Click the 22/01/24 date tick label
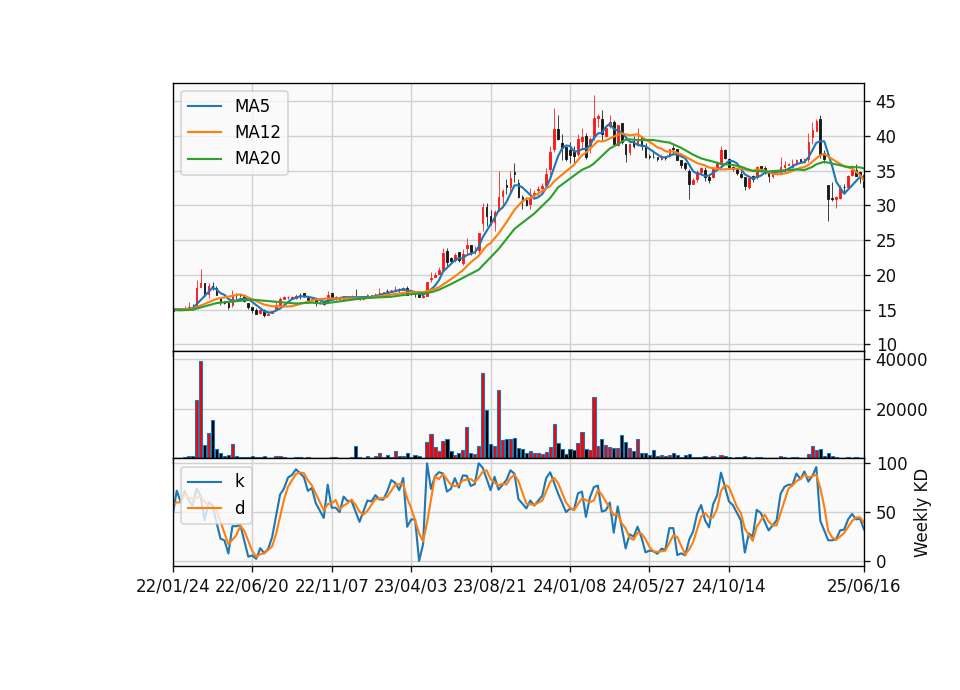 [173, 587]
